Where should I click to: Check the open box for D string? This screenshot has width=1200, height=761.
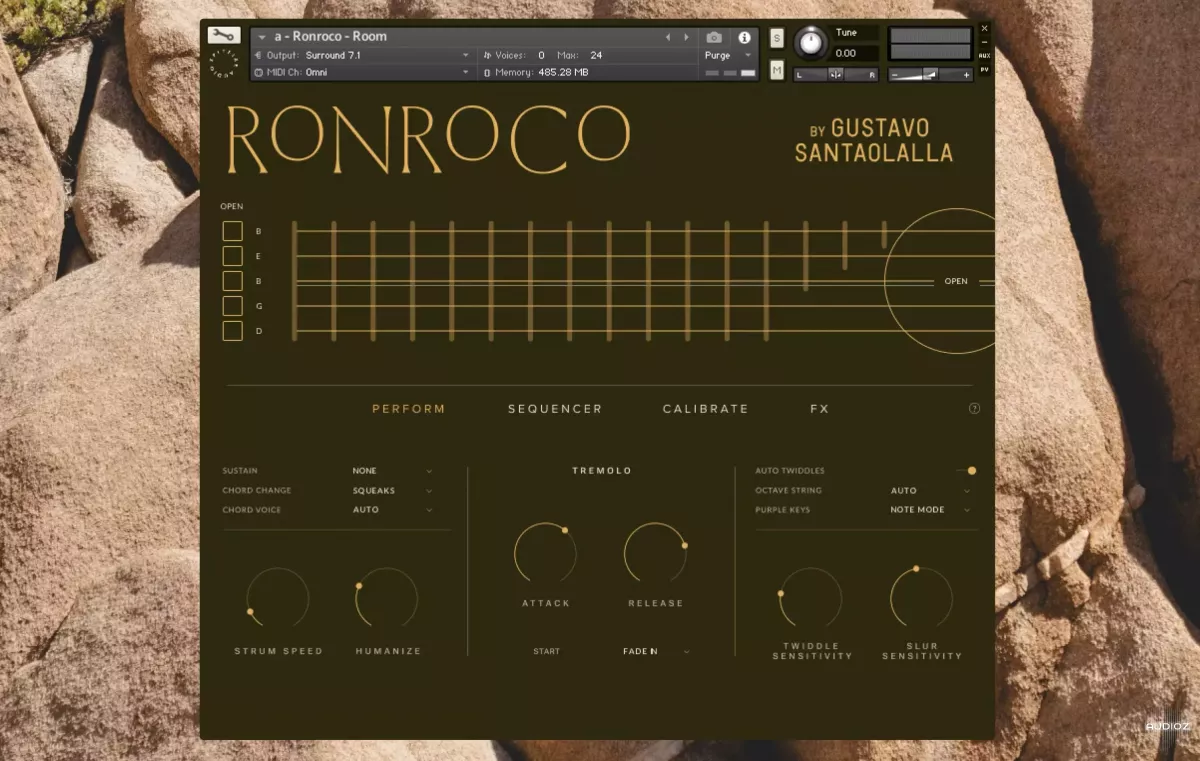pos(232,331)
